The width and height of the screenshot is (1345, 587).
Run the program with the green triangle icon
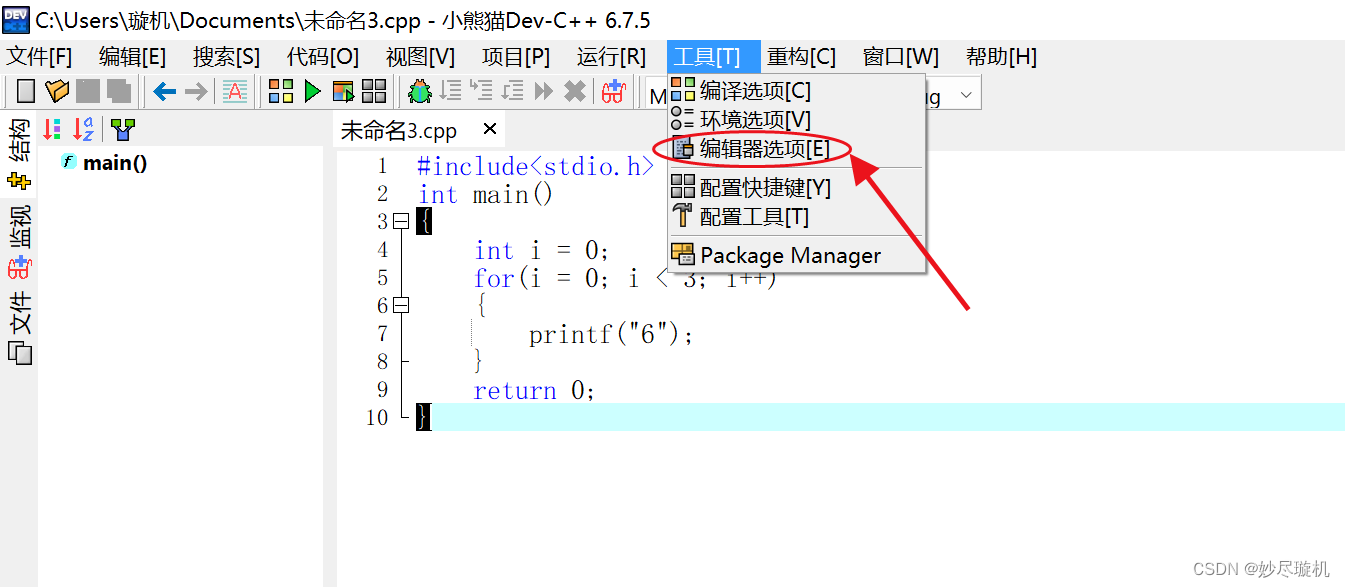coord(312,91)
